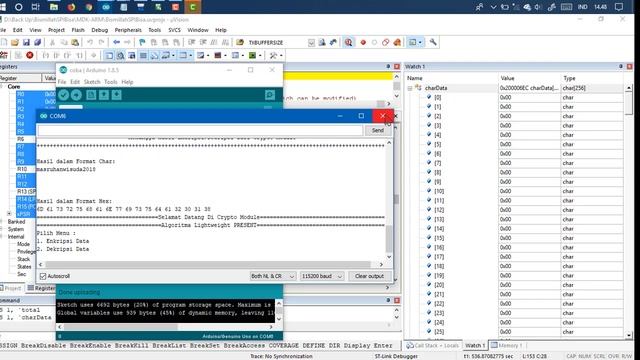Collapse the charData tree node in Watch 1
The image size is (640, 360).
pyautogui.click(x=410, y=88)
